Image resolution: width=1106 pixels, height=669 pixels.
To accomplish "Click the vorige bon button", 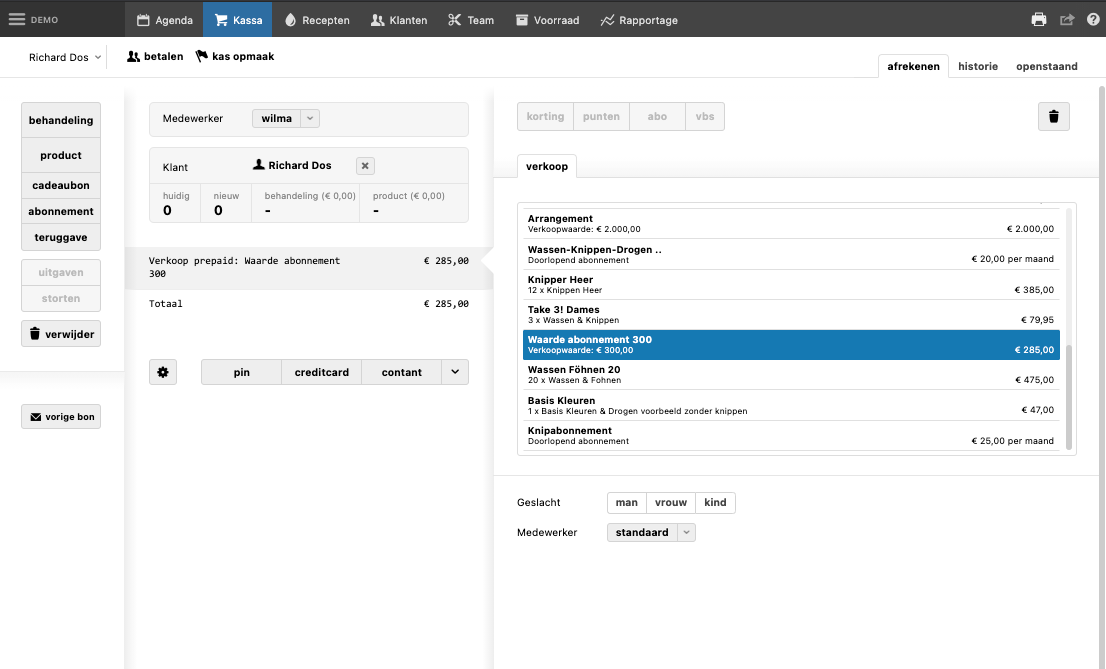I will coord(61,417).
